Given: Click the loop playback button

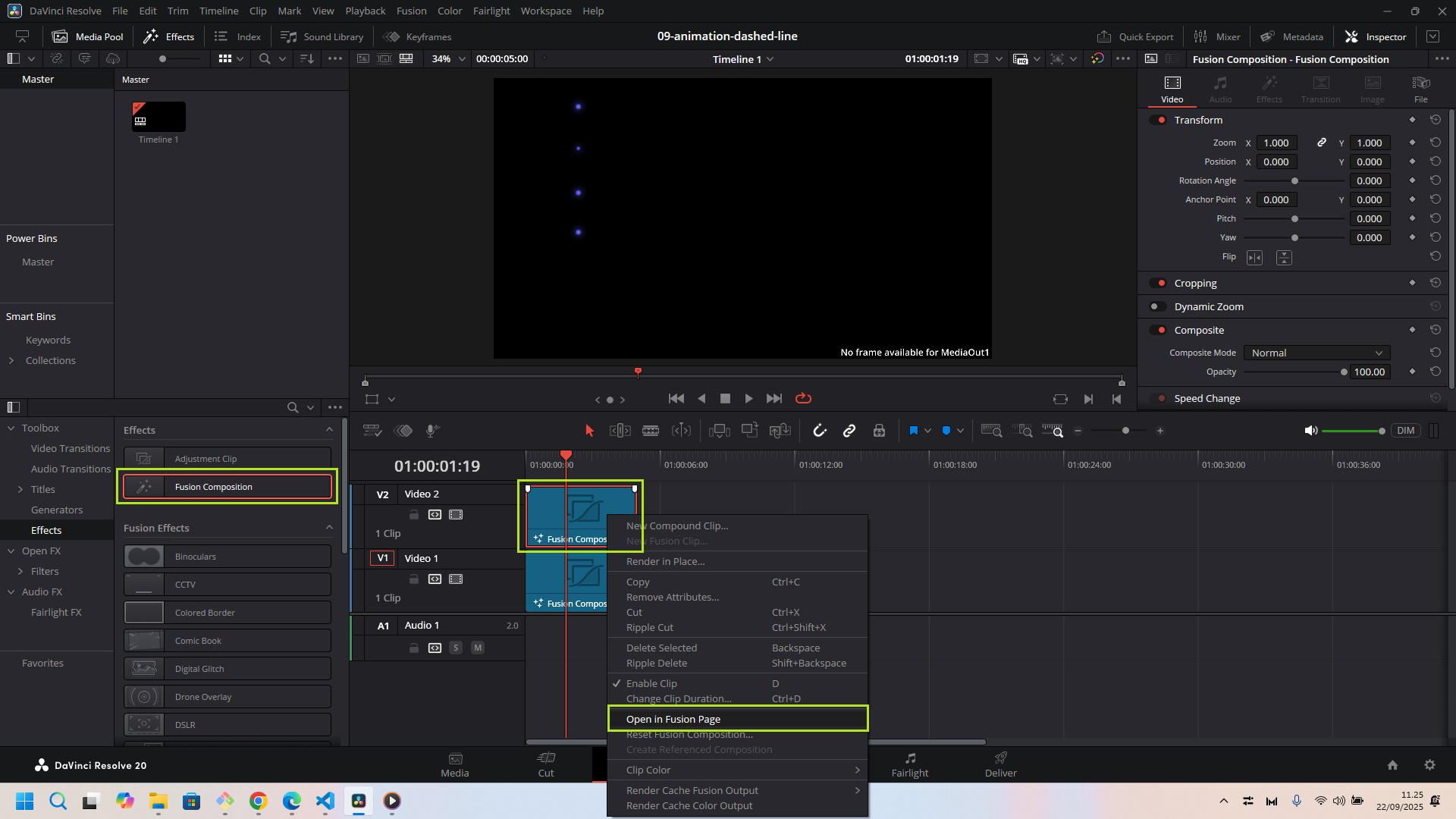Looking at the screenshot, I should 803,399.
